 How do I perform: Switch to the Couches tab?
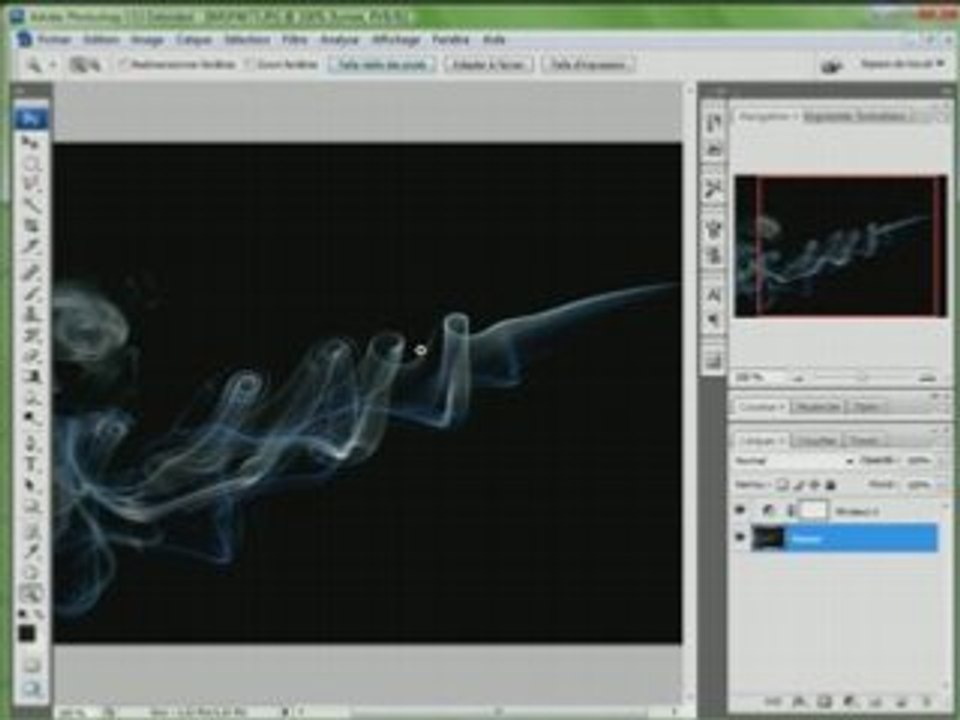point(818,441)
